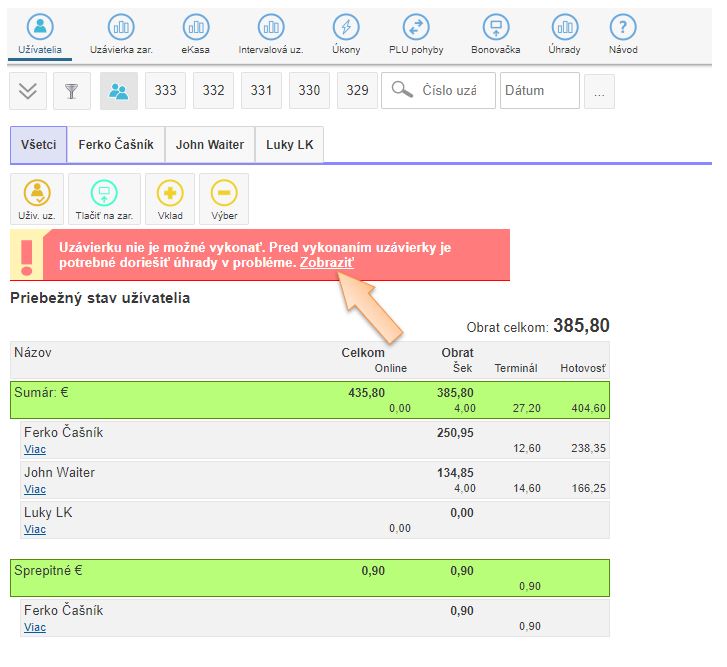Click the Vklad deposit button
This screenshot has width=727, height=667.
click(x=170, y=199)
